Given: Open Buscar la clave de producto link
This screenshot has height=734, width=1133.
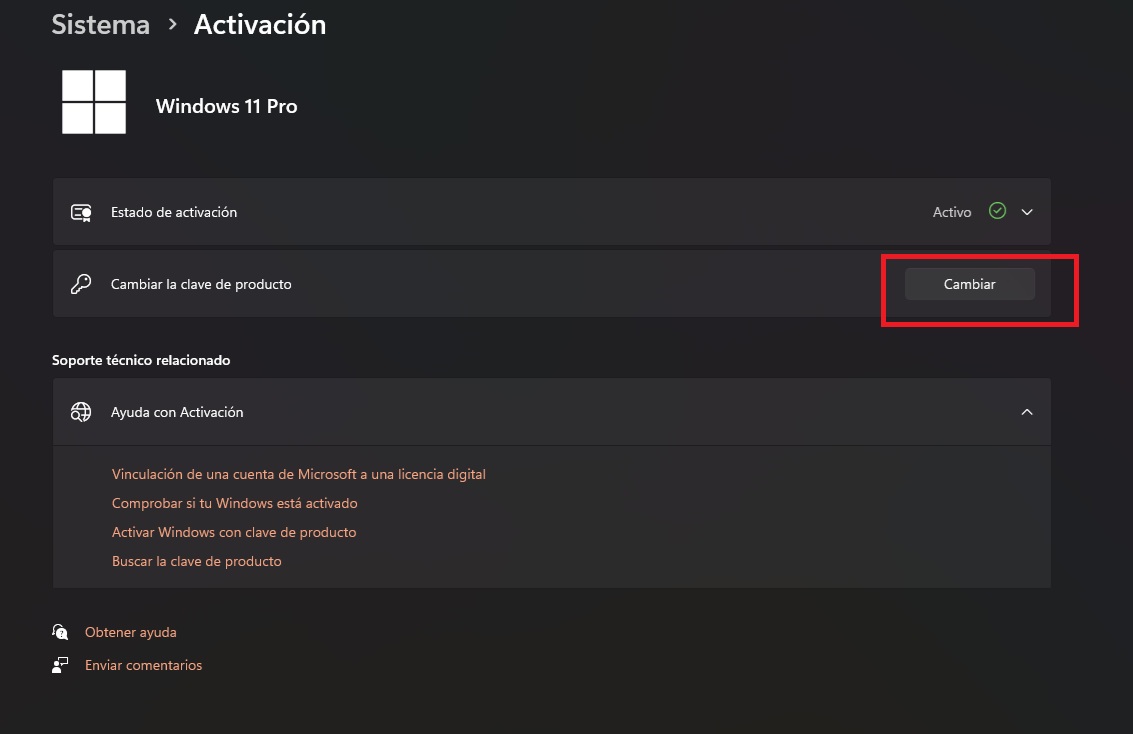Looking at the screenshot, I should [x=197, y=561].
